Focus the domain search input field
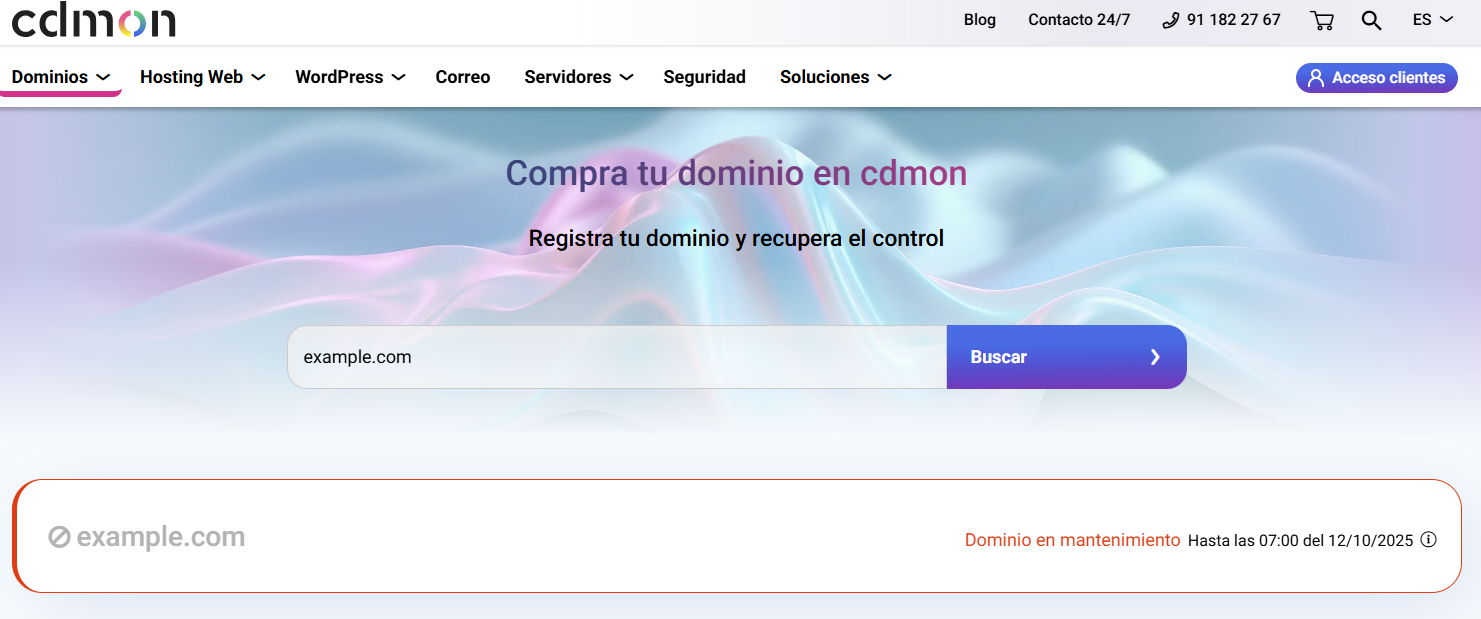This screenshot has height=619, width=1481. (x=616, y=357)
